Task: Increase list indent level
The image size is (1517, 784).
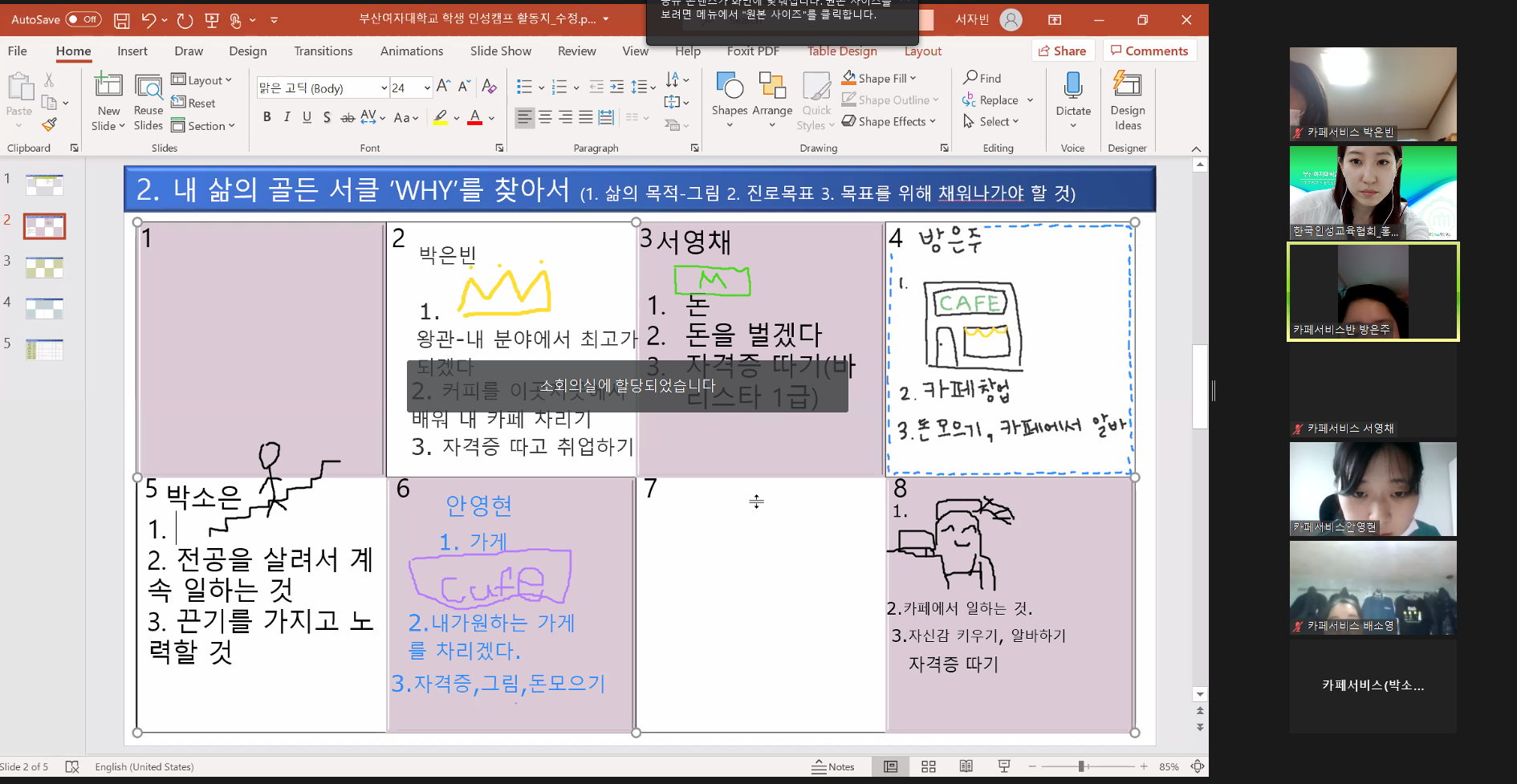Action: pyautogui.click(x=616, y=87)
